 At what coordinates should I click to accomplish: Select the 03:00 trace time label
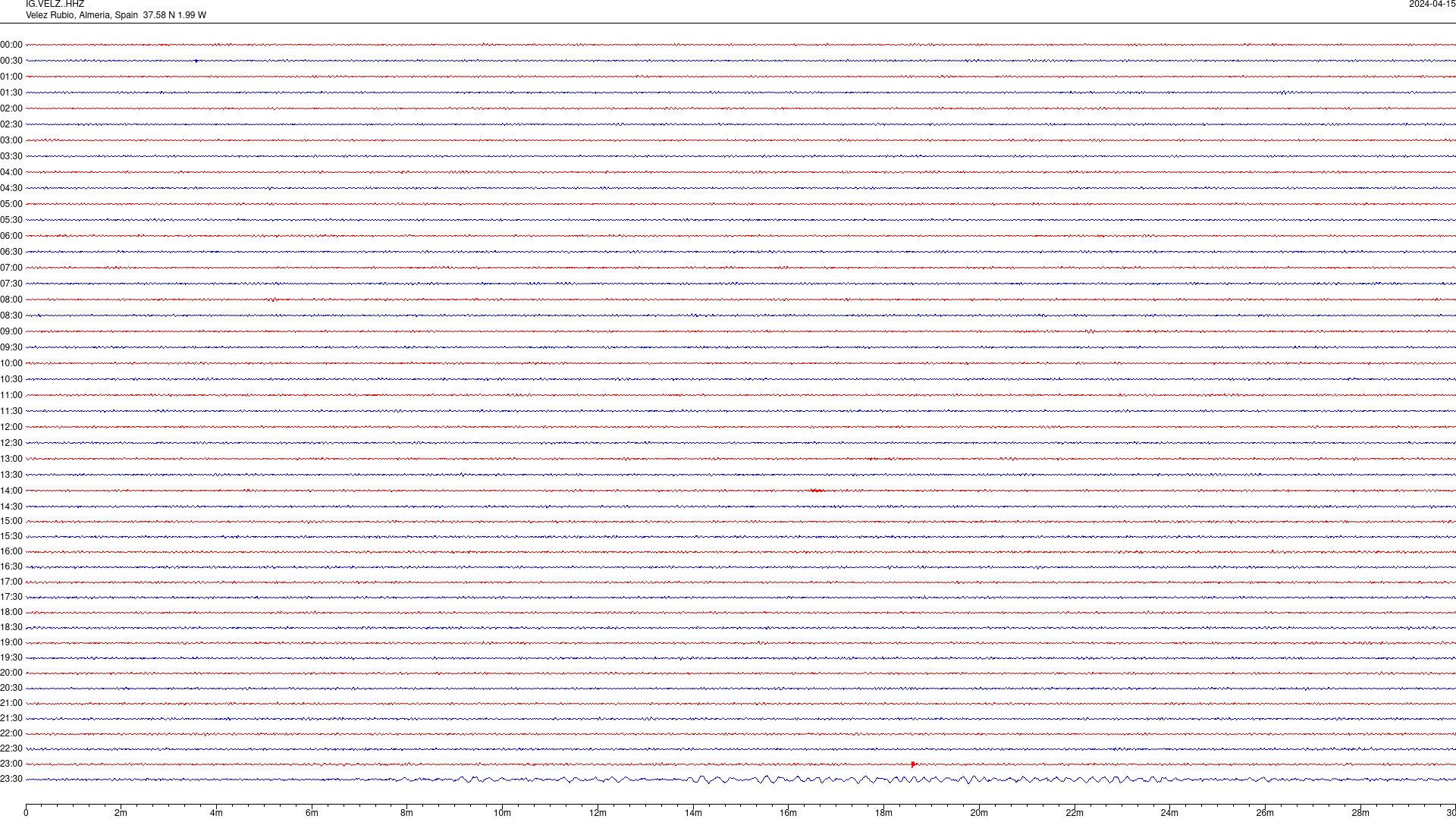pyautogui.click(x=11, y=140)
